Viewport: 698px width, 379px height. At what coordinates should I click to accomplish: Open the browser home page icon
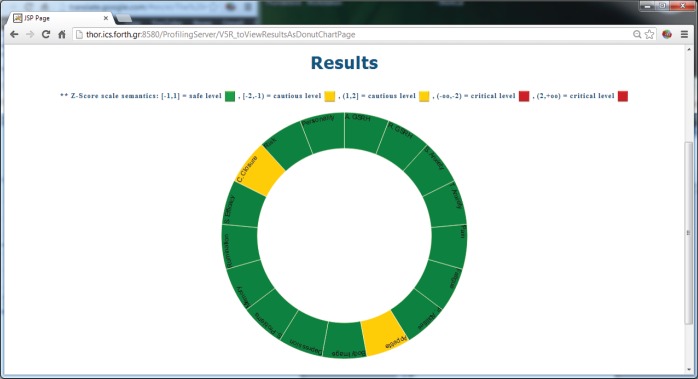[x=62, y=34]
